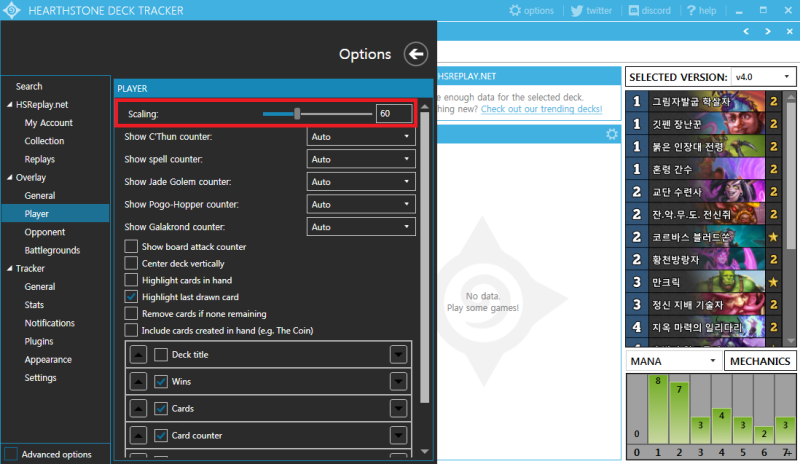Click the Hearthstone Deck Tracker logo icon

pyautogui.click(x=12, y=10)
